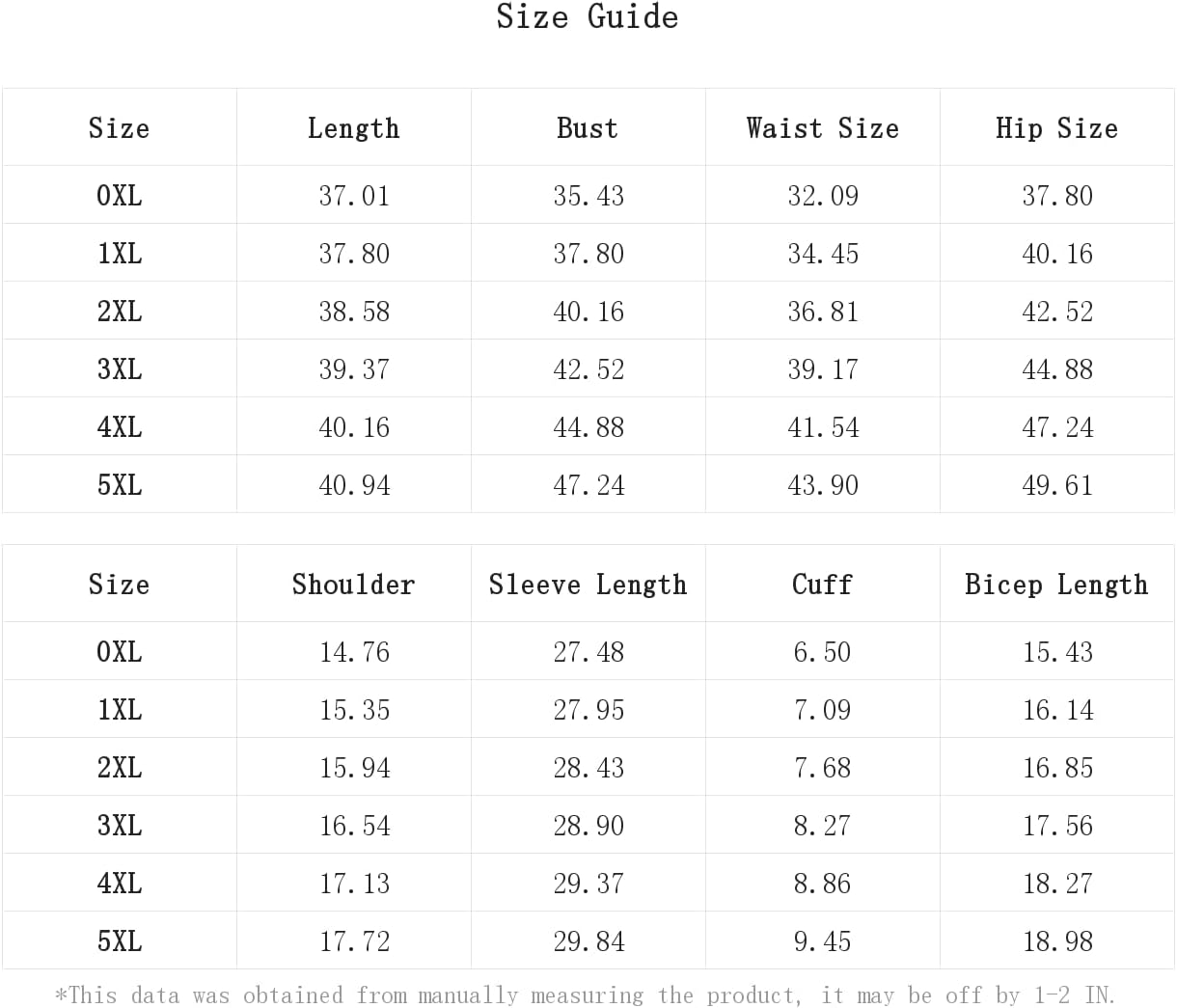This screenshot has width=1177, height=1008.
Task: Click the 4XL shoulder value 17.13
Action: (354, 884)
